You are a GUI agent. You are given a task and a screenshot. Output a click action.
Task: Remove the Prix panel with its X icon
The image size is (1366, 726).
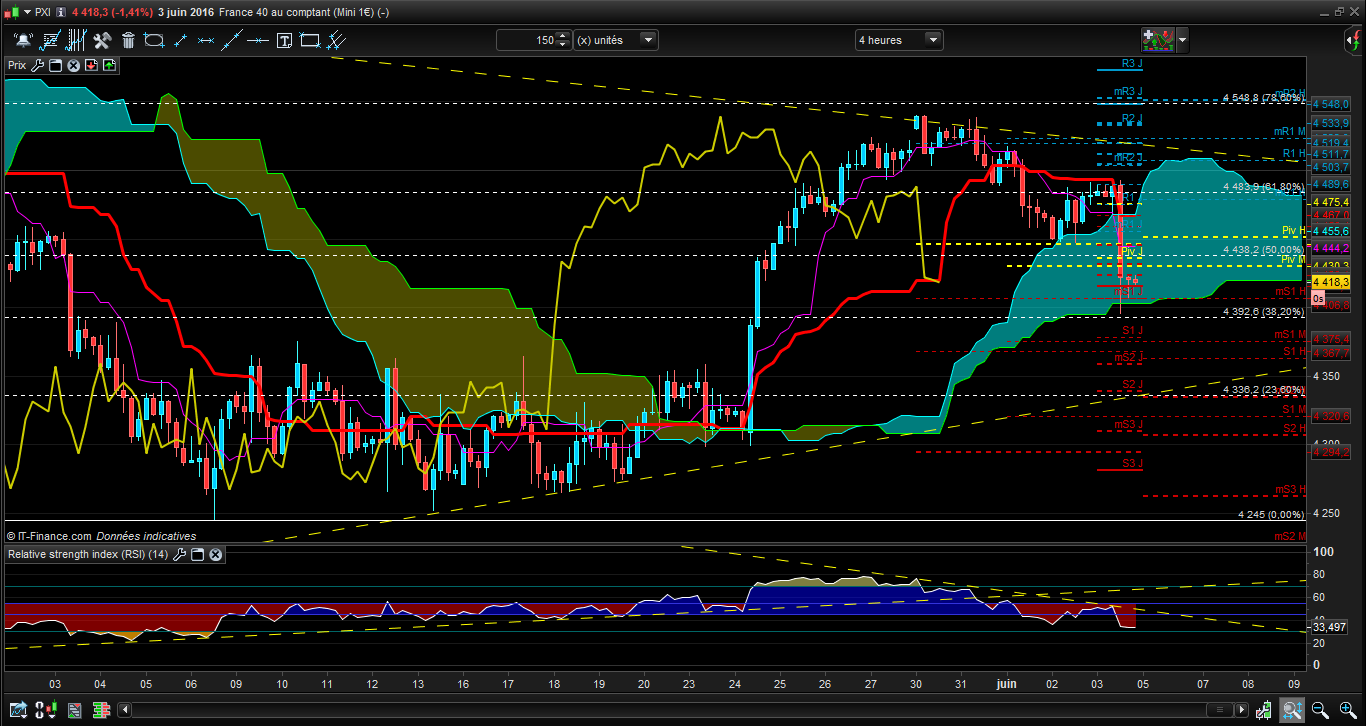coord(73,65)
